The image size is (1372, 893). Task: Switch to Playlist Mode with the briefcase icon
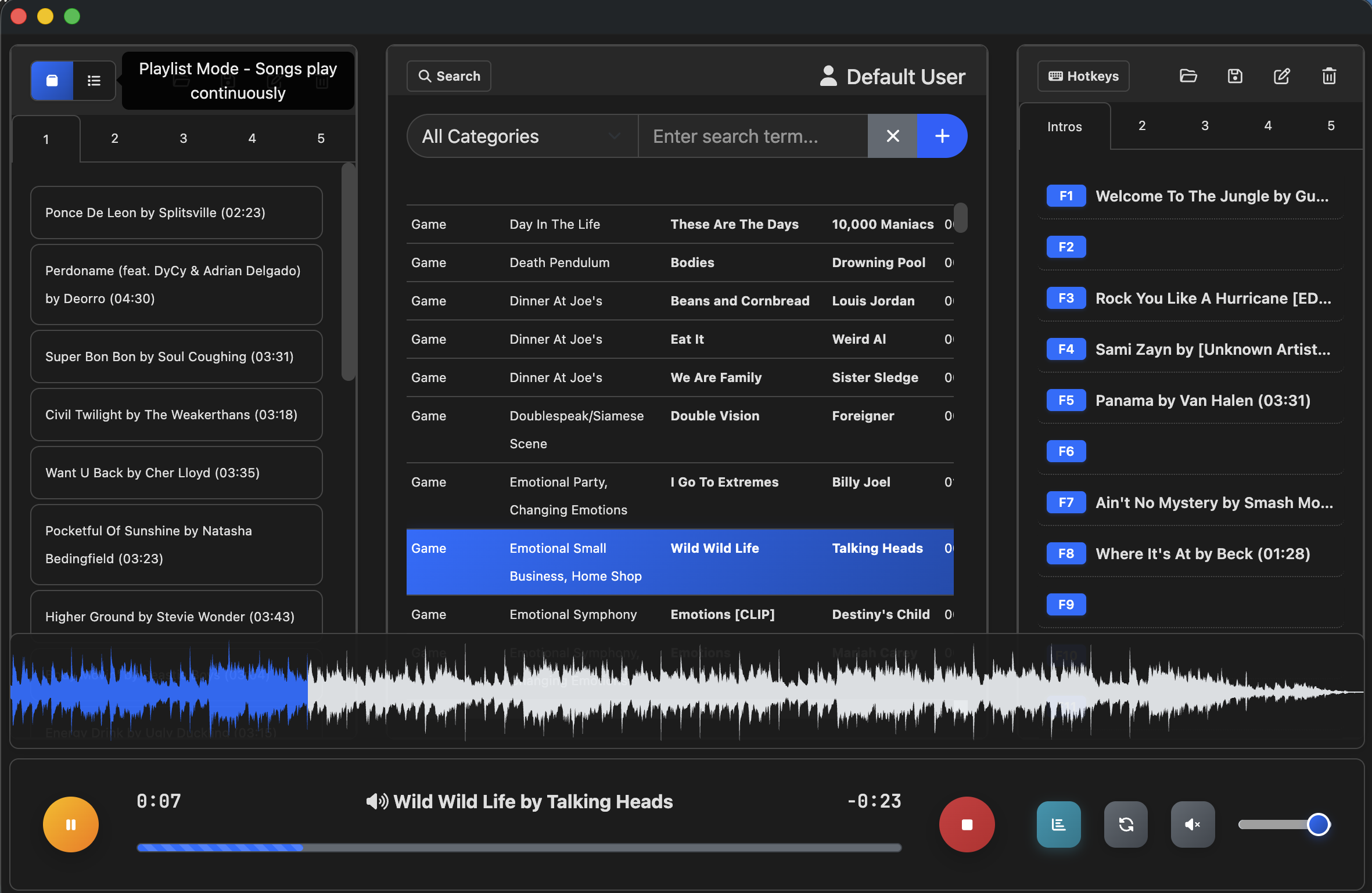51,80
